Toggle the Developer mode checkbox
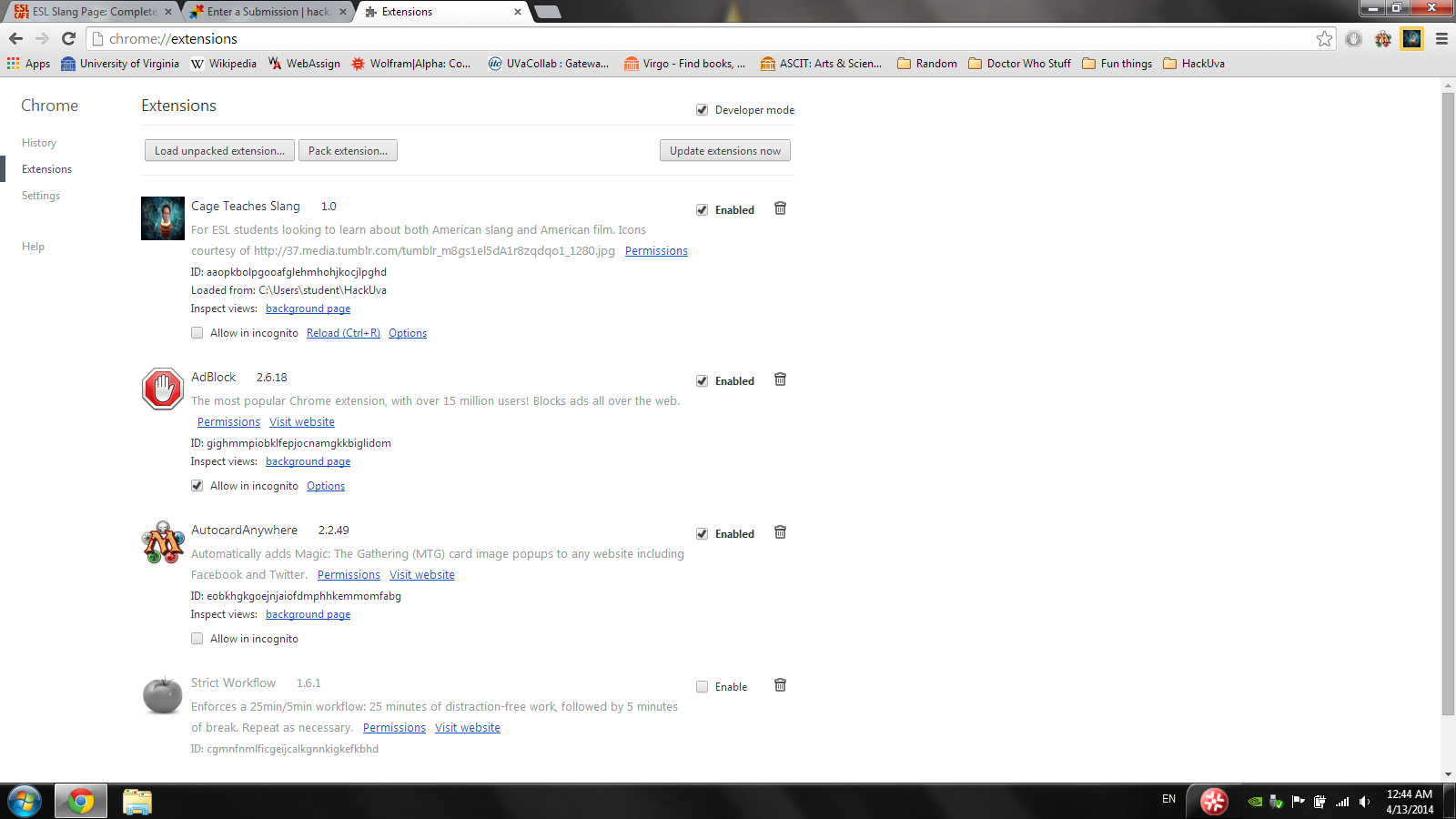This screenshot has height=819, width=1456. click(703, 110)
